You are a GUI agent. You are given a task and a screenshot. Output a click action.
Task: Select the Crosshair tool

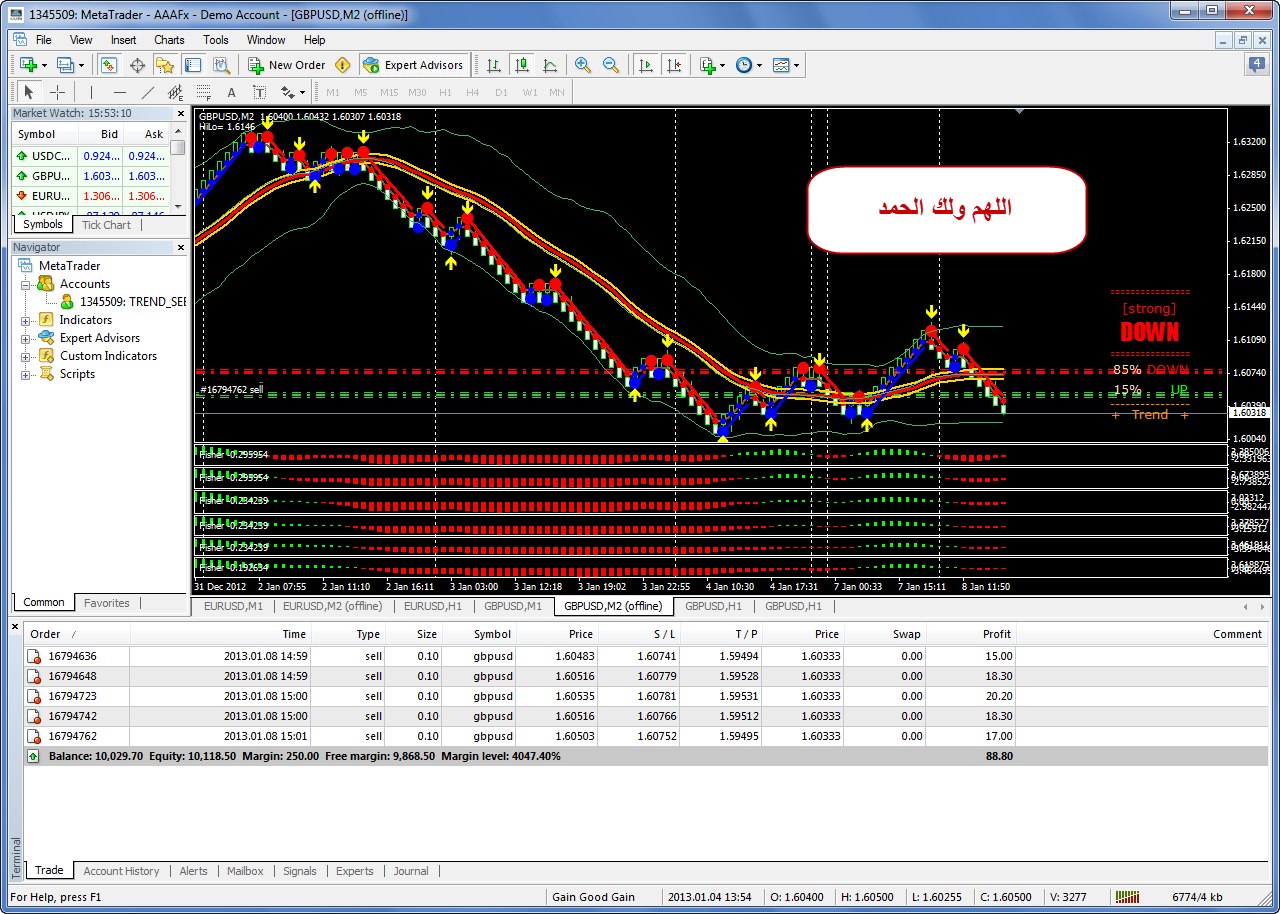tap(57, 92)
